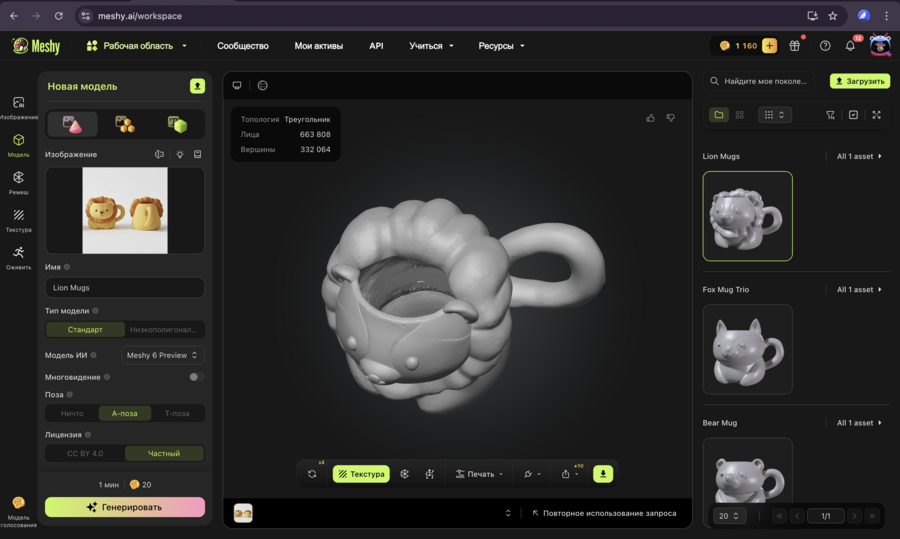Select the Т-поза pose option

[x=177, y=413]
